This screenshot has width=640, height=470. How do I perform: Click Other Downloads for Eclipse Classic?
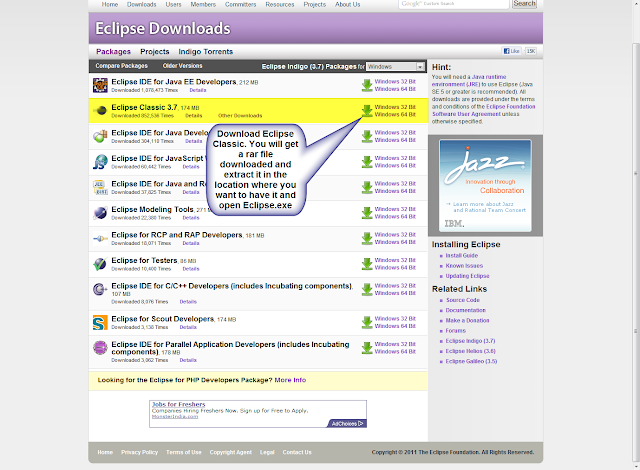pyautogui.click(x=240, y=116)
